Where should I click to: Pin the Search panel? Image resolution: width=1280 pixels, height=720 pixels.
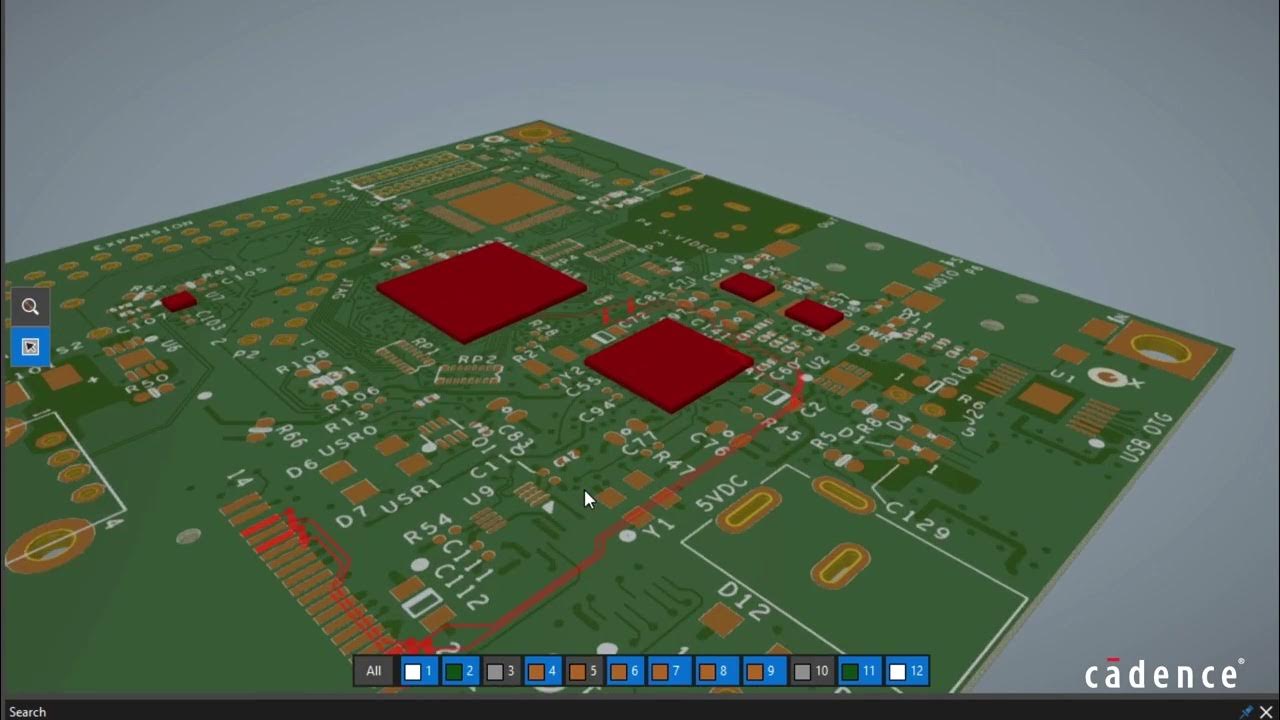tap(1246, 711)
